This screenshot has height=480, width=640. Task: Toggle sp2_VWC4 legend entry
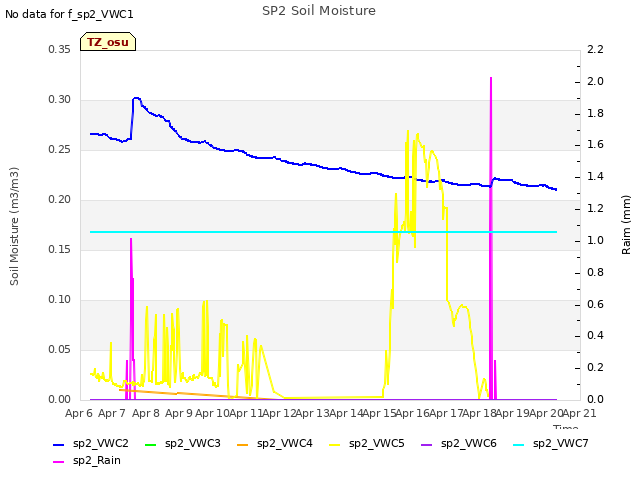tap(275, 444)
